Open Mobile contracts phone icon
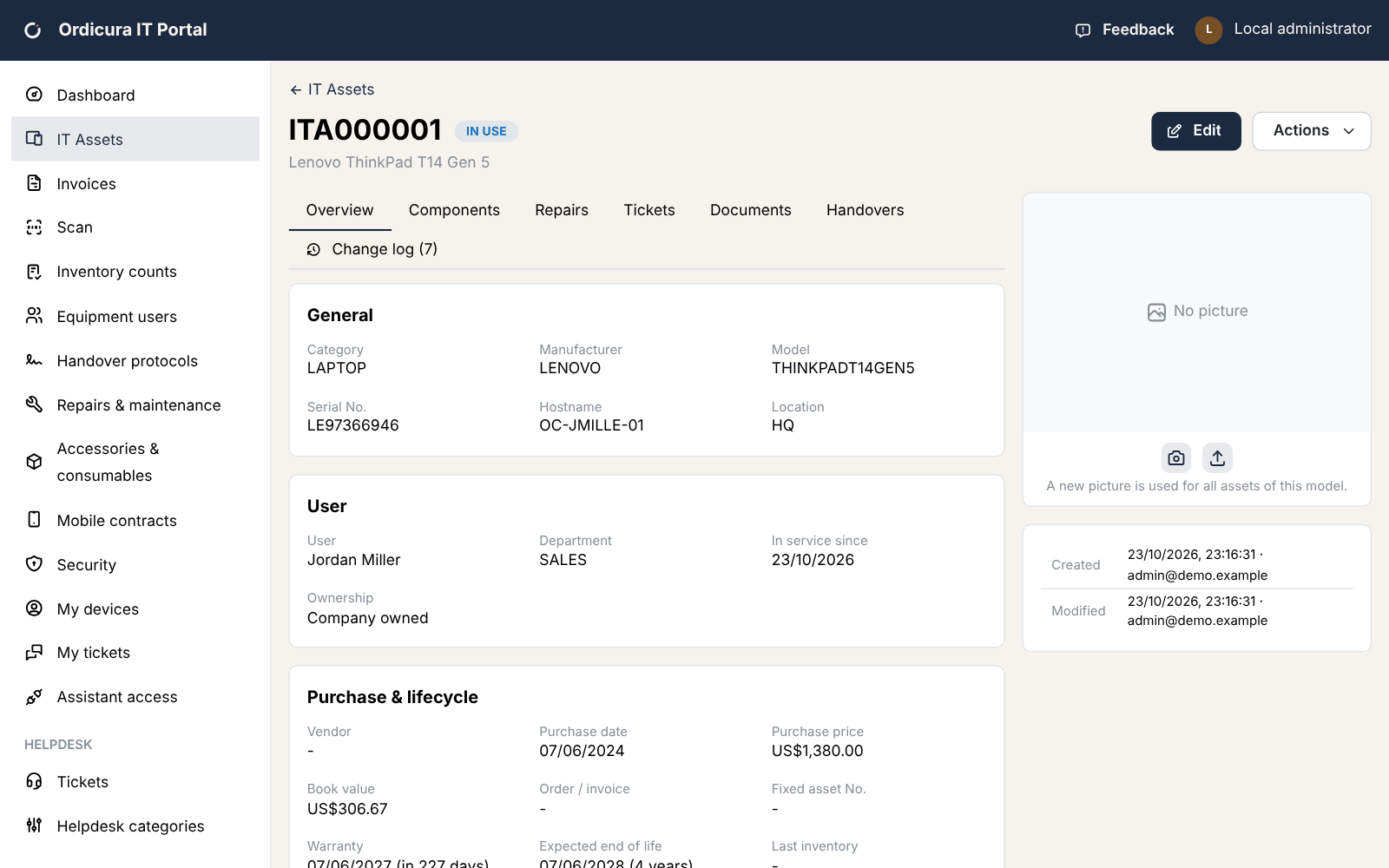1389x868 pixels. (34, 520)
